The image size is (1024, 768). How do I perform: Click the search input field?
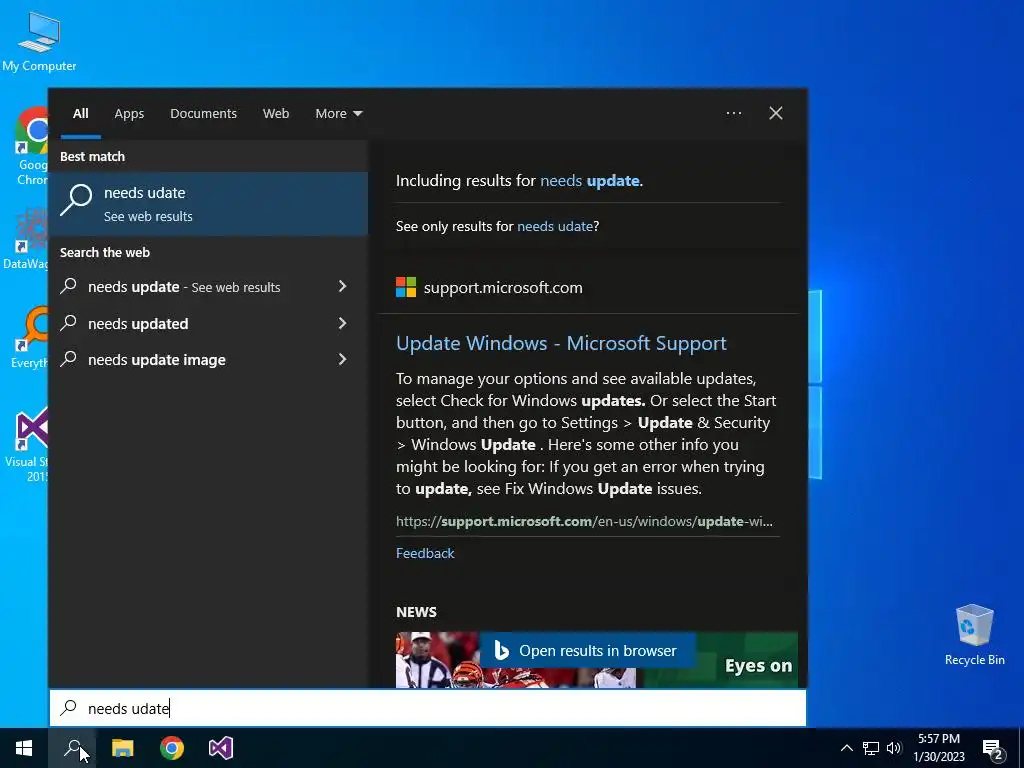pos(428,708)
